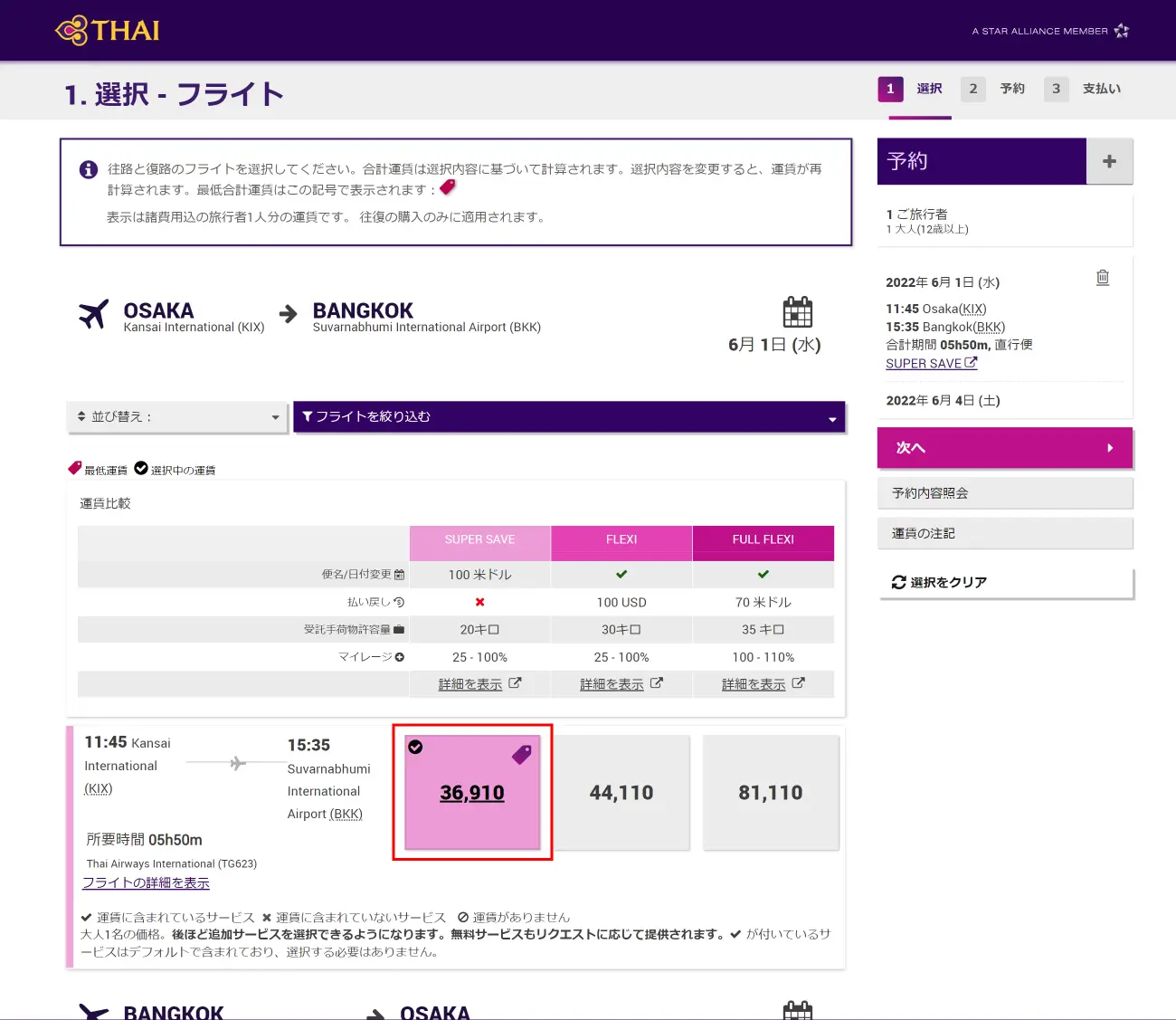Image resolution: width=1176 pixels, height=1020 pixels.
Task: Click the selected checkmark on 36,910 fare
Action: [415, 747]
